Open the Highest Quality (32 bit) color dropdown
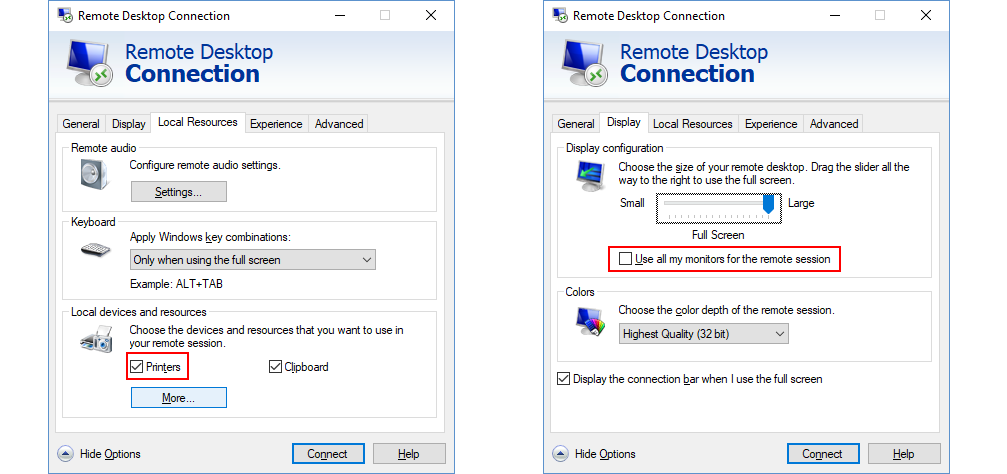1007x474 pixels. [703, 334]
